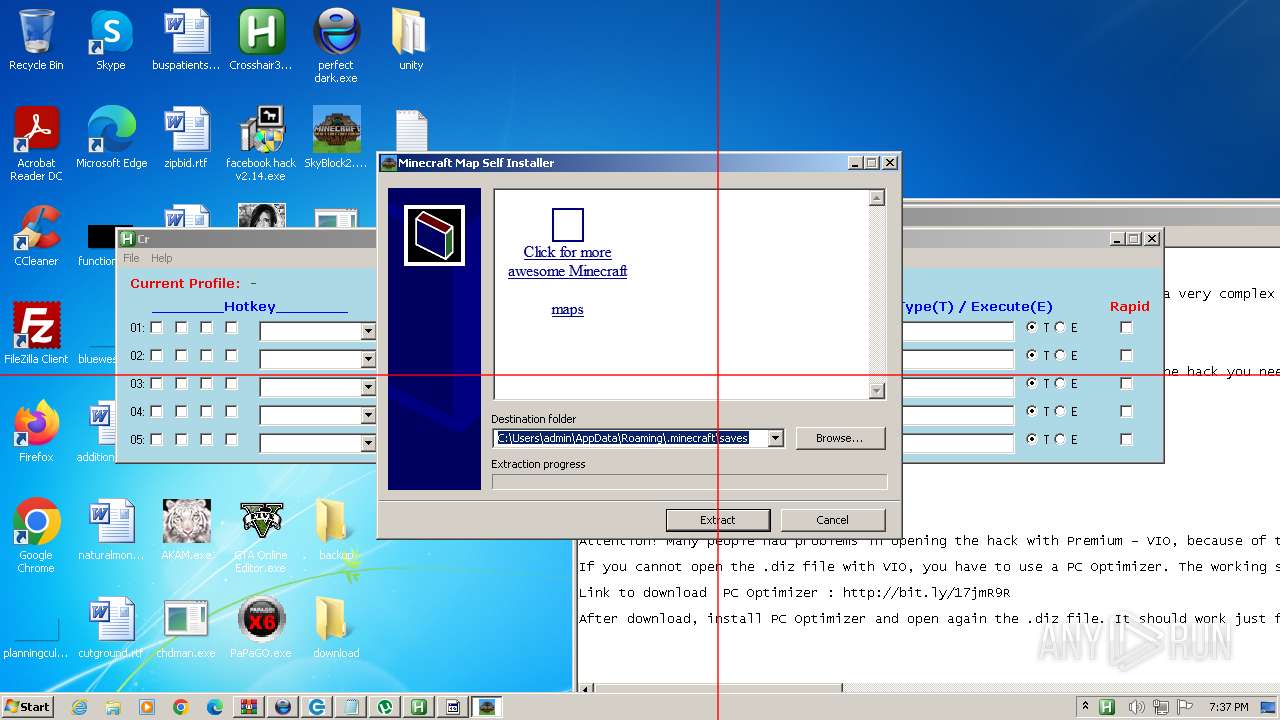
Task: Select the backup folder desktop icon
Action: (x=336, y=531)
